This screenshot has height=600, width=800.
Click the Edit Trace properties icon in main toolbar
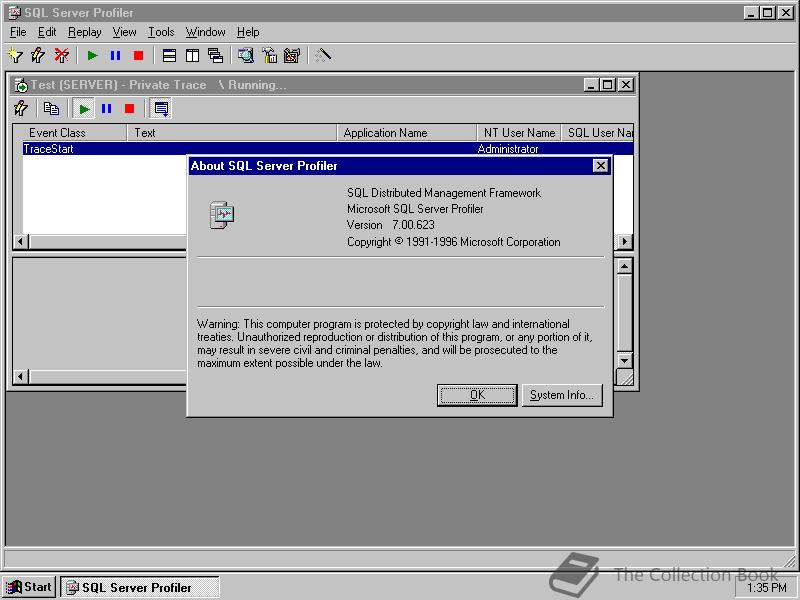coord(38,55)
